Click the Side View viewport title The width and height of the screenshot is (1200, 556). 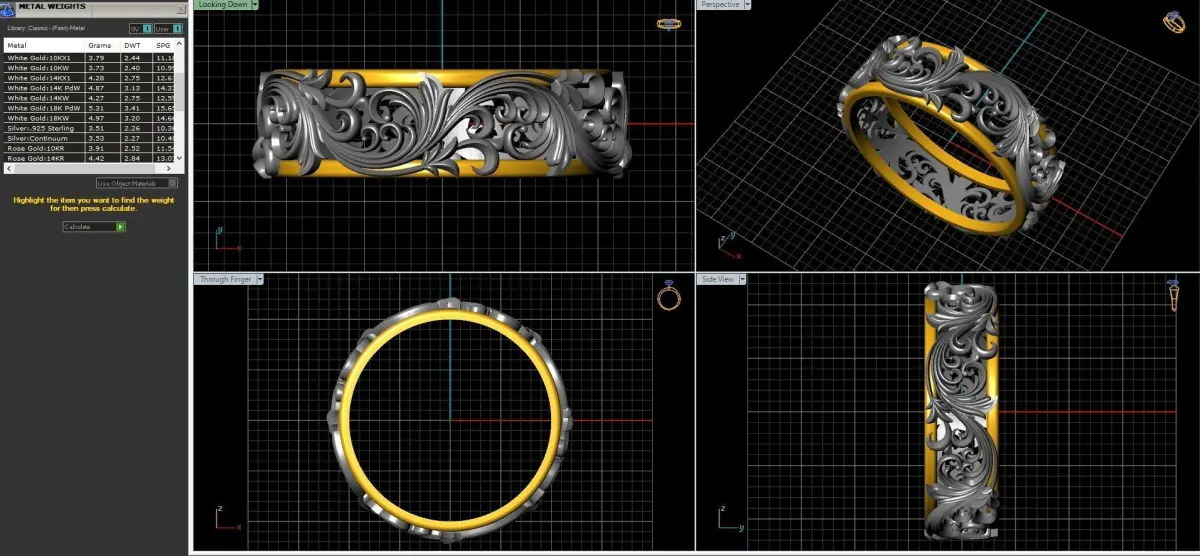point(717,279)
